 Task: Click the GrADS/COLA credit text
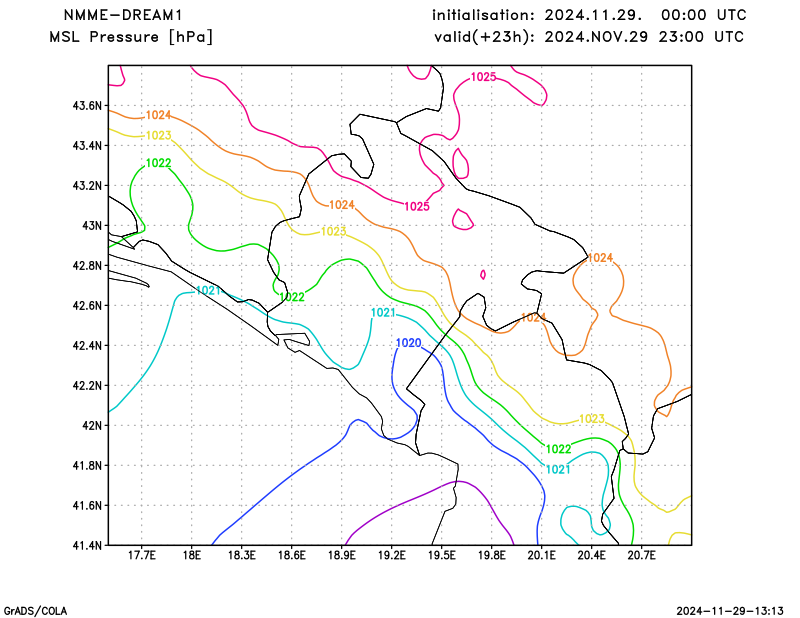pos(35,611)
